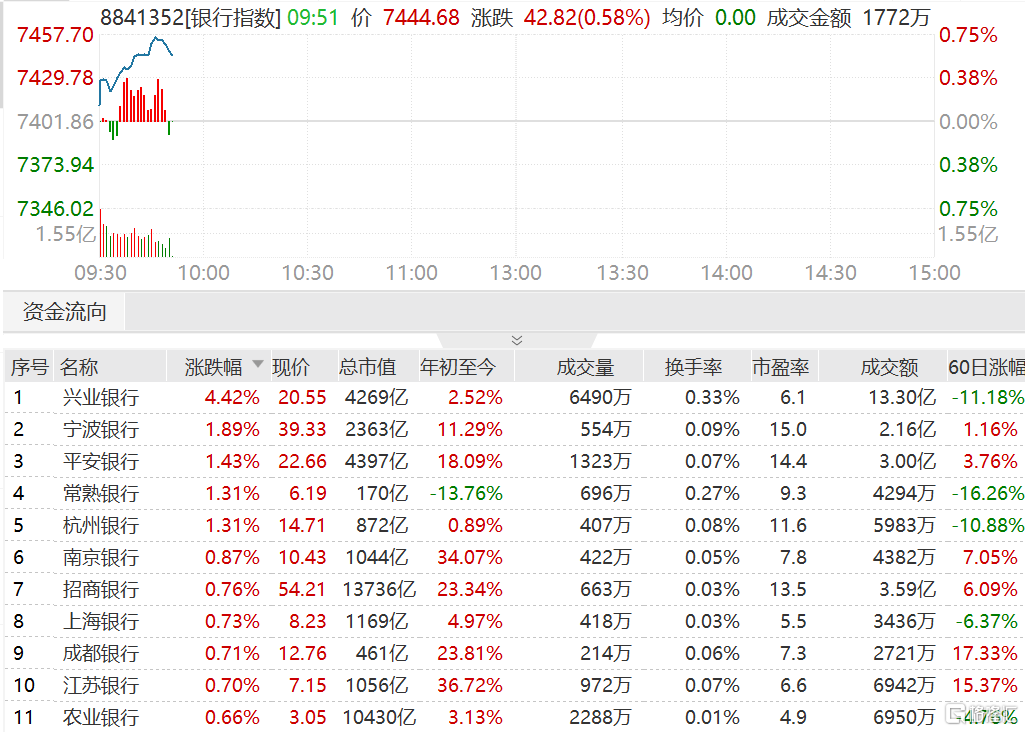Image resolution: width=1025 pixels, height=732 pixels.
Task: Click the 成交金额 value 1772万
Action: [x=896, y=18]
